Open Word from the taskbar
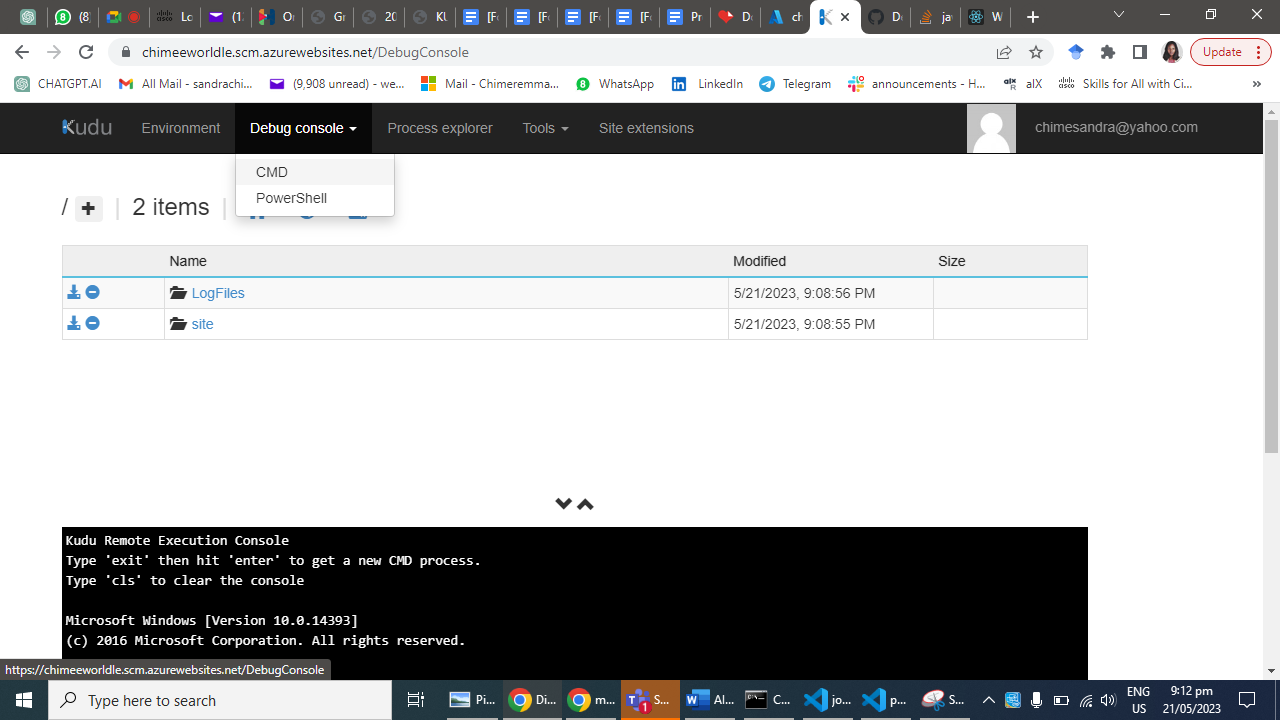 click(710, 700)
